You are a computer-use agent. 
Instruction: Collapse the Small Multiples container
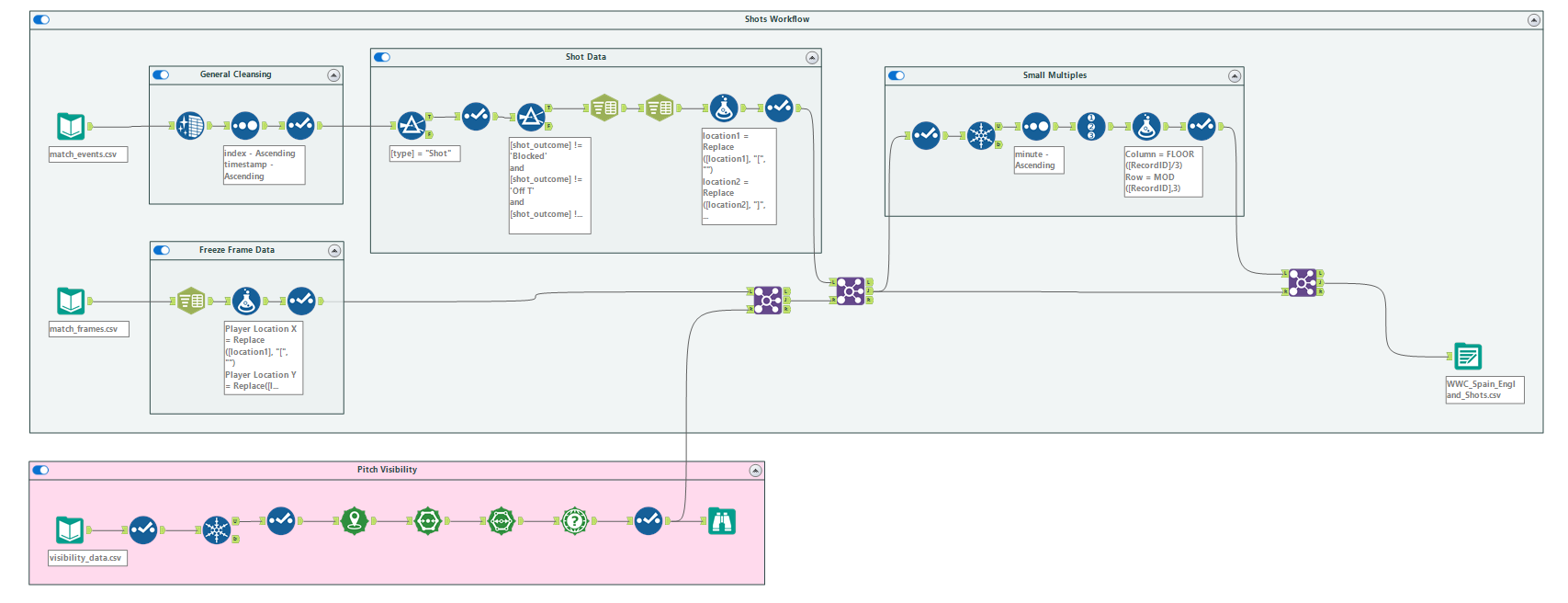(1235, 76)
